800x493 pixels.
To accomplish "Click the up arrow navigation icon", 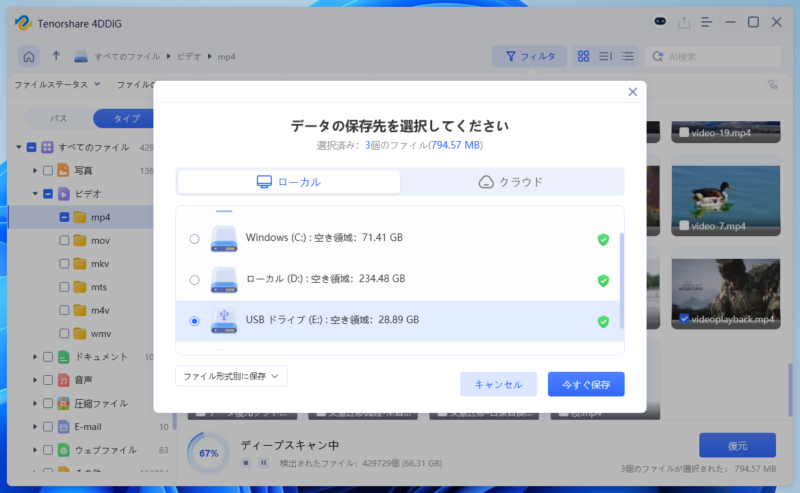I will [x=57, y=56].
